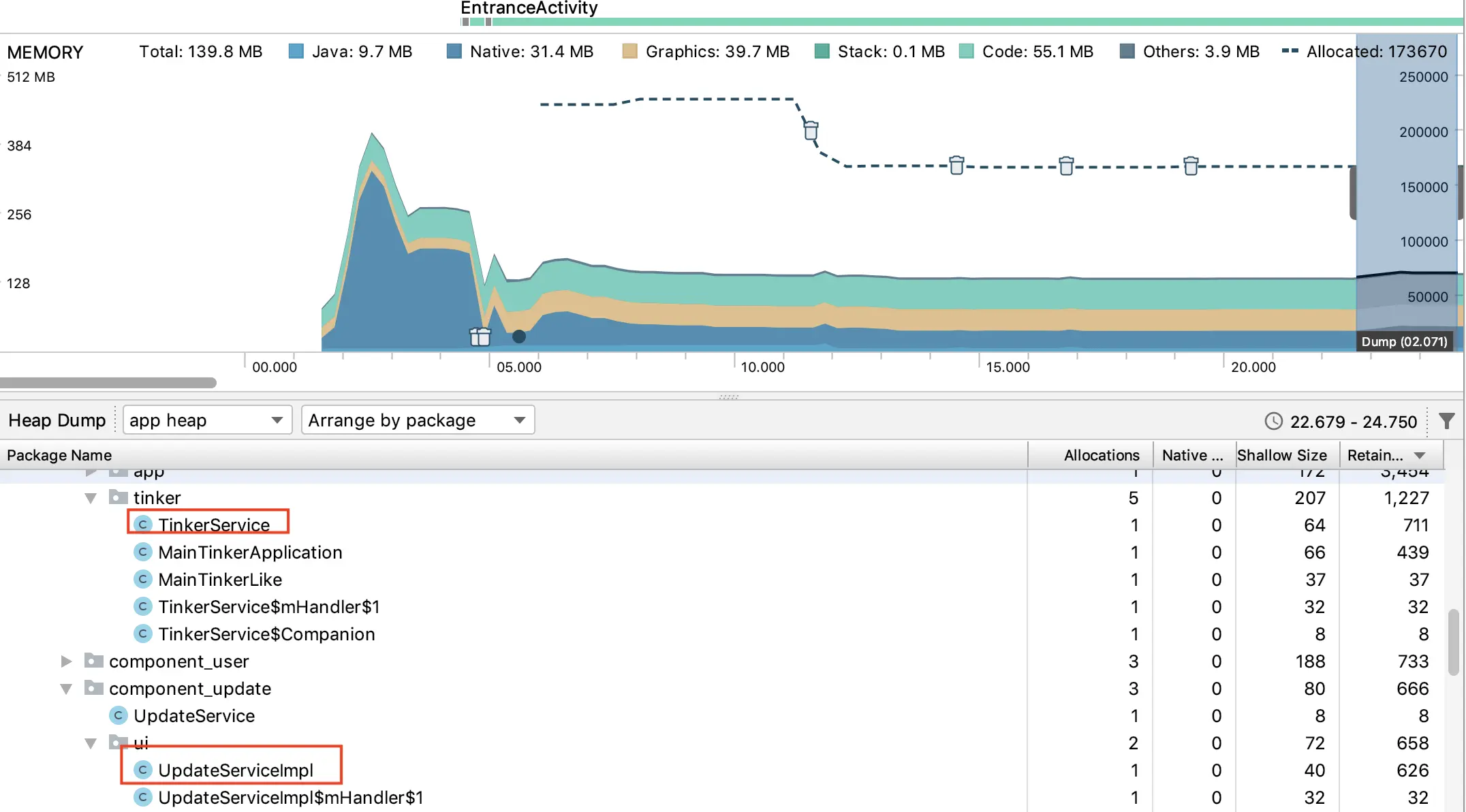
Task: Click the TinkerService class icon
Action: pos(142,525)
